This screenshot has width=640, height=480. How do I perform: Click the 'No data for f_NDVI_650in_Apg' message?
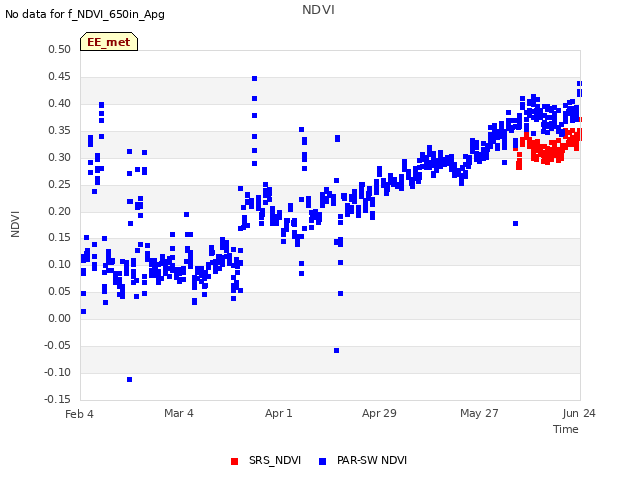[x=85, y=14]
